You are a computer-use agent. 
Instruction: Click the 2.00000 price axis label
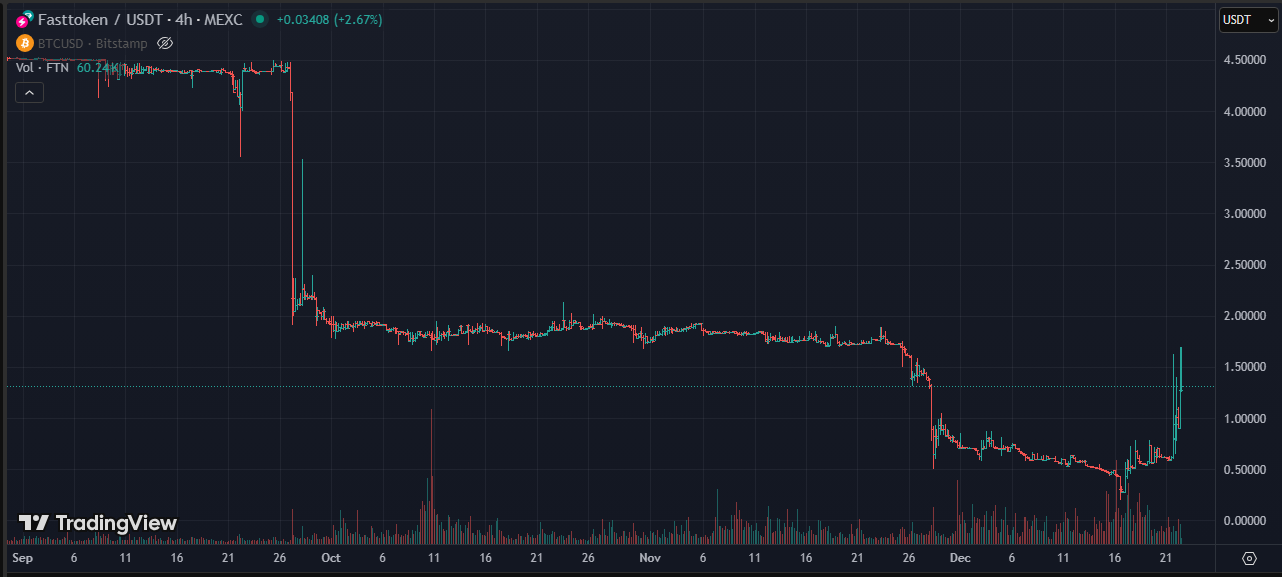[1245, 316]
